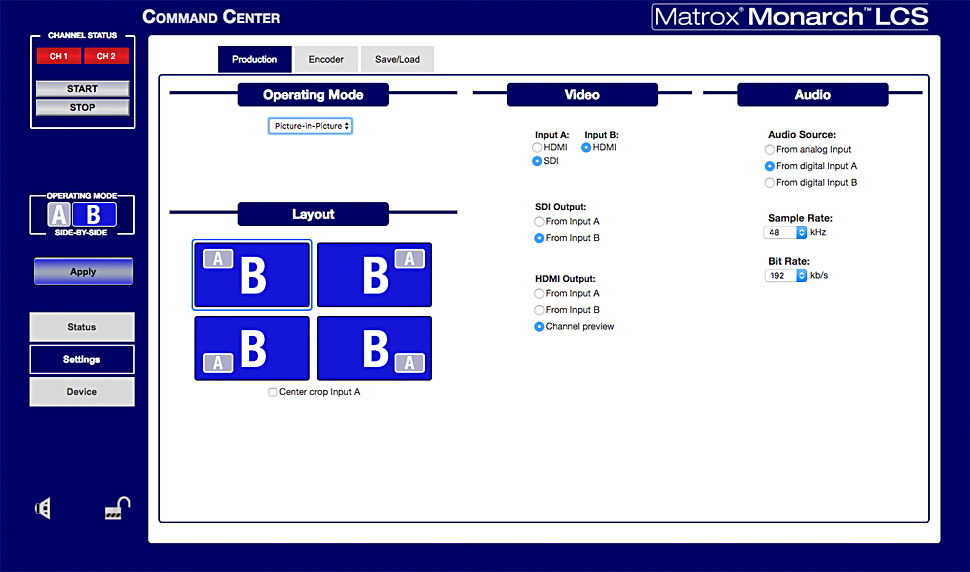
Task: Switch to the Production tab
Action: [x=254, y=59]
